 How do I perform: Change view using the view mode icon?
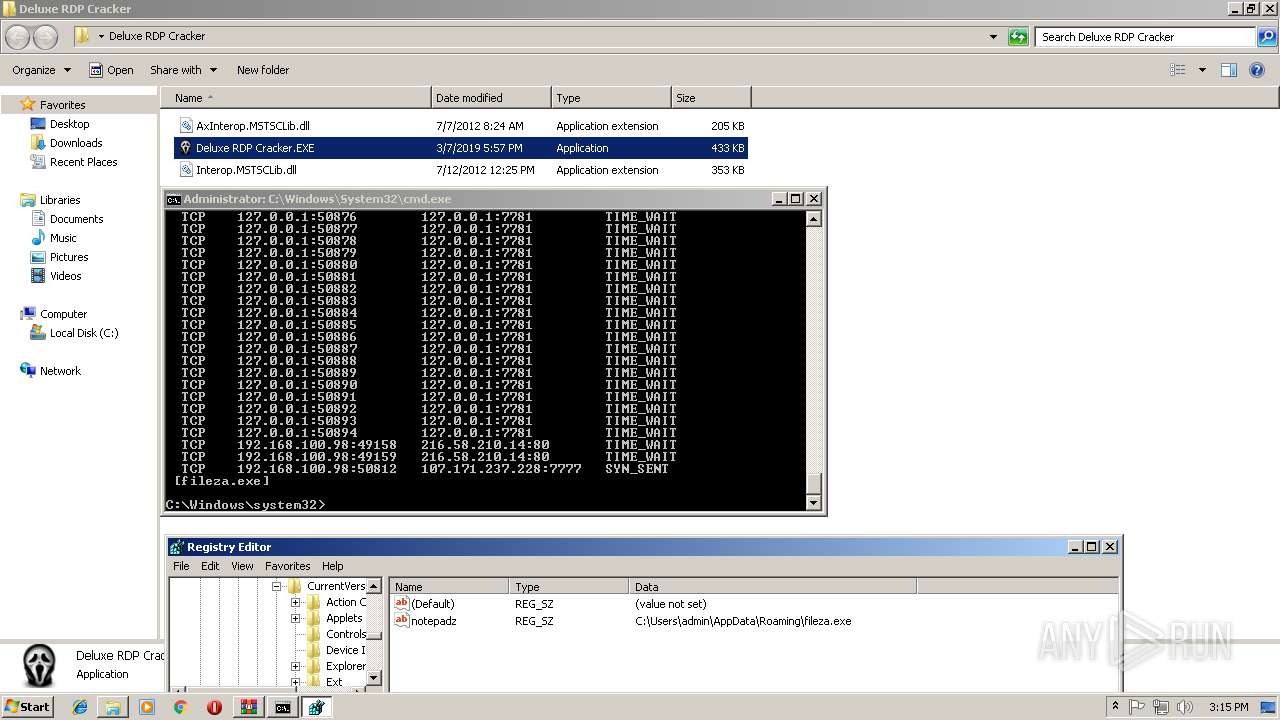(x=1178, y=70)
